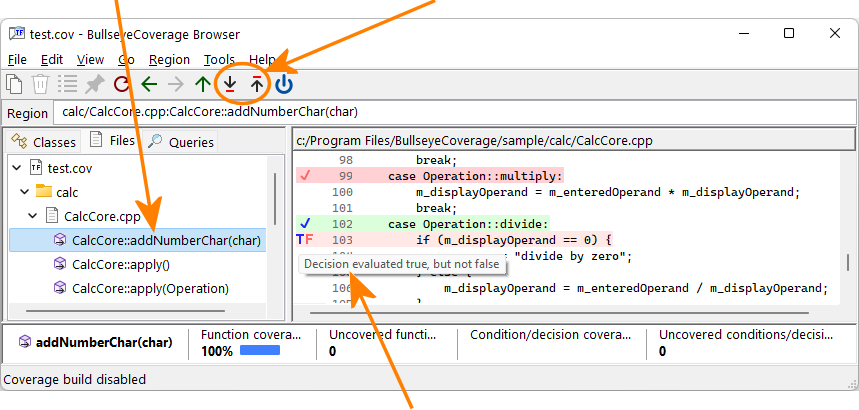Click 'case Operation::multiply:' code line
859x410 pixels.
[x=476, y=176]
